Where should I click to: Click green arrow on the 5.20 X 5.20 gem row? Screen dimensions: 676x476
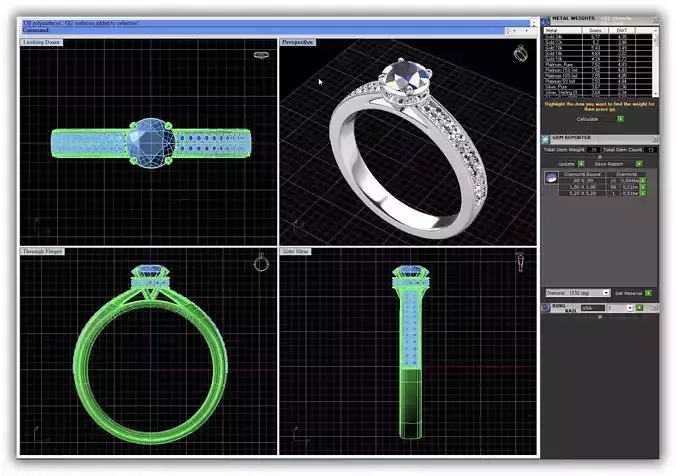[x=643, y=194]
